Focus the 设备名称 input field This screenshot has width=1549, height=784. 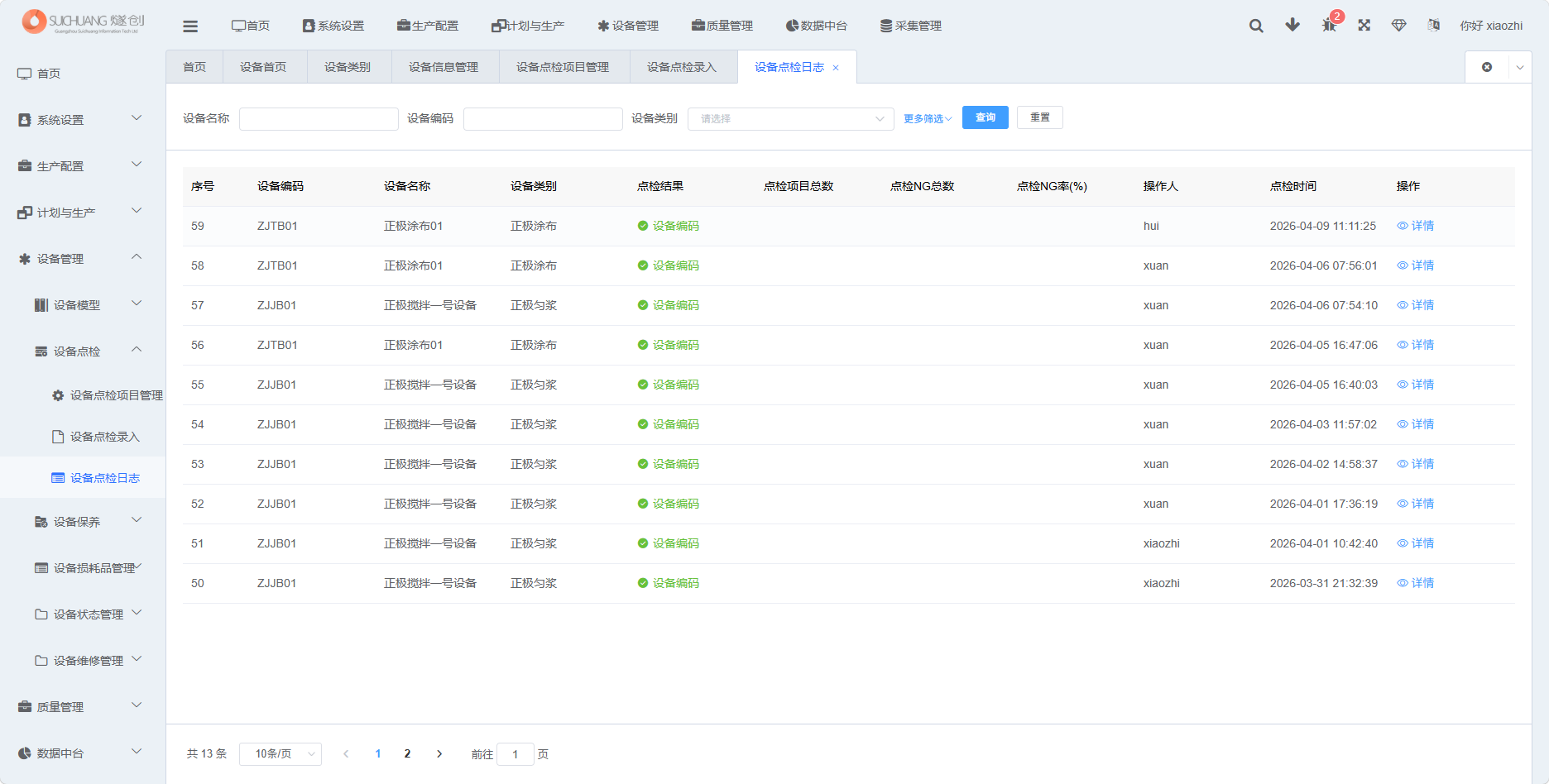coord(319,119)
